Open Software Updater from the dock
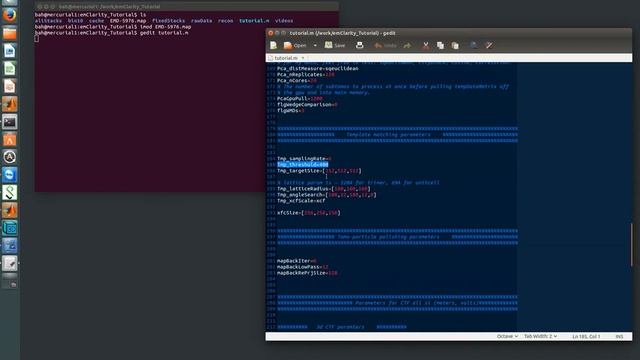Viewport: 640px width, 360px height. (10, 157)
